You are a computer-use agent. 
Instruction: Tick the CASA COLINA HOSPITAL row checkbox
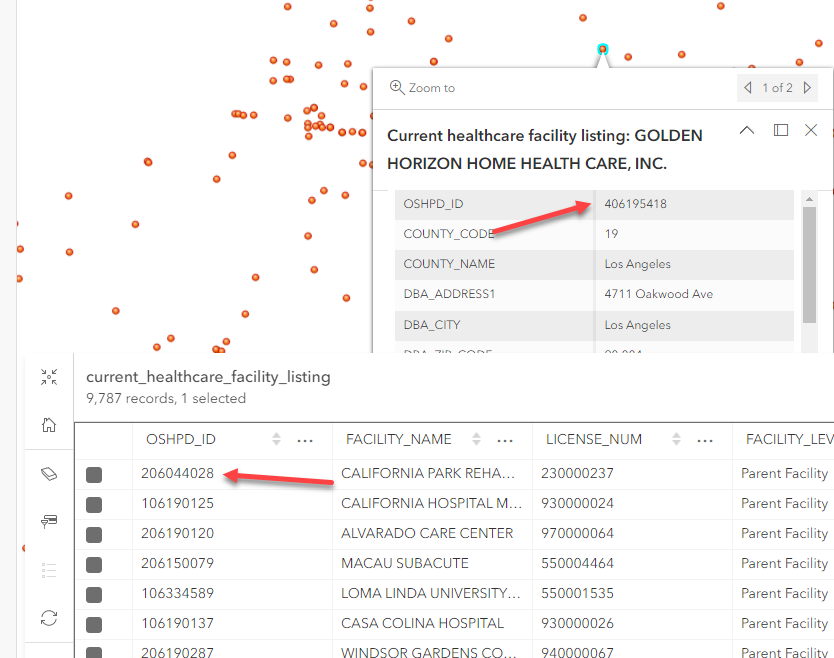(x=94, y=625)
